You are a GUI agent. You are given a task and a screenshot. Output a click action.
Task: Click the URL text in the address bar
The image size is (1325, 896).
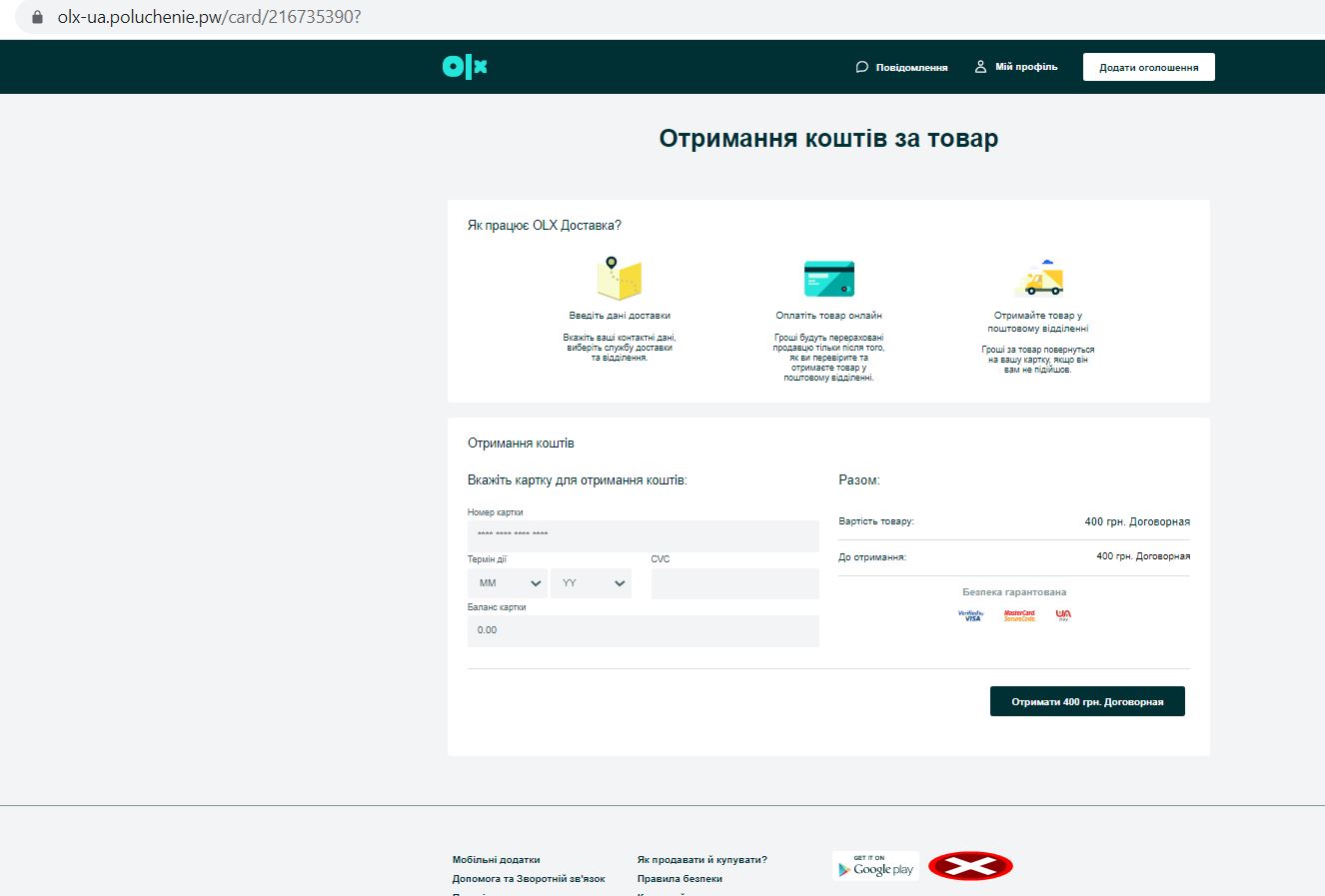coord(209,17)
